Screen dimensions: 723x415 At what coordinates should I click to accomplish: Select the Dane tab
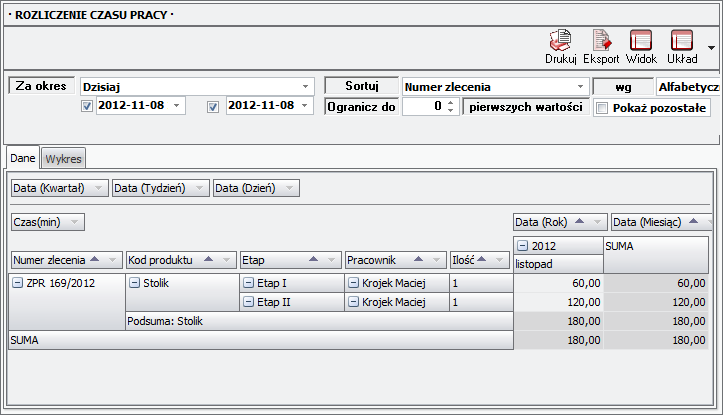[x=22, y=158]
